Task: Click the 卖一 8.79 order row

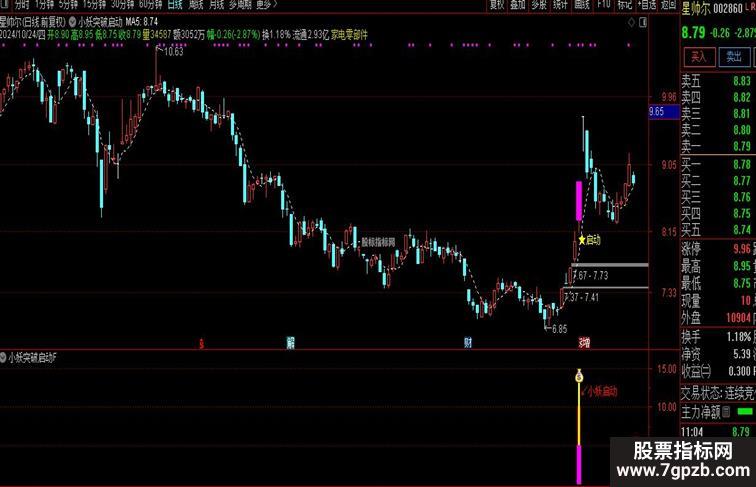Action: 718,146
